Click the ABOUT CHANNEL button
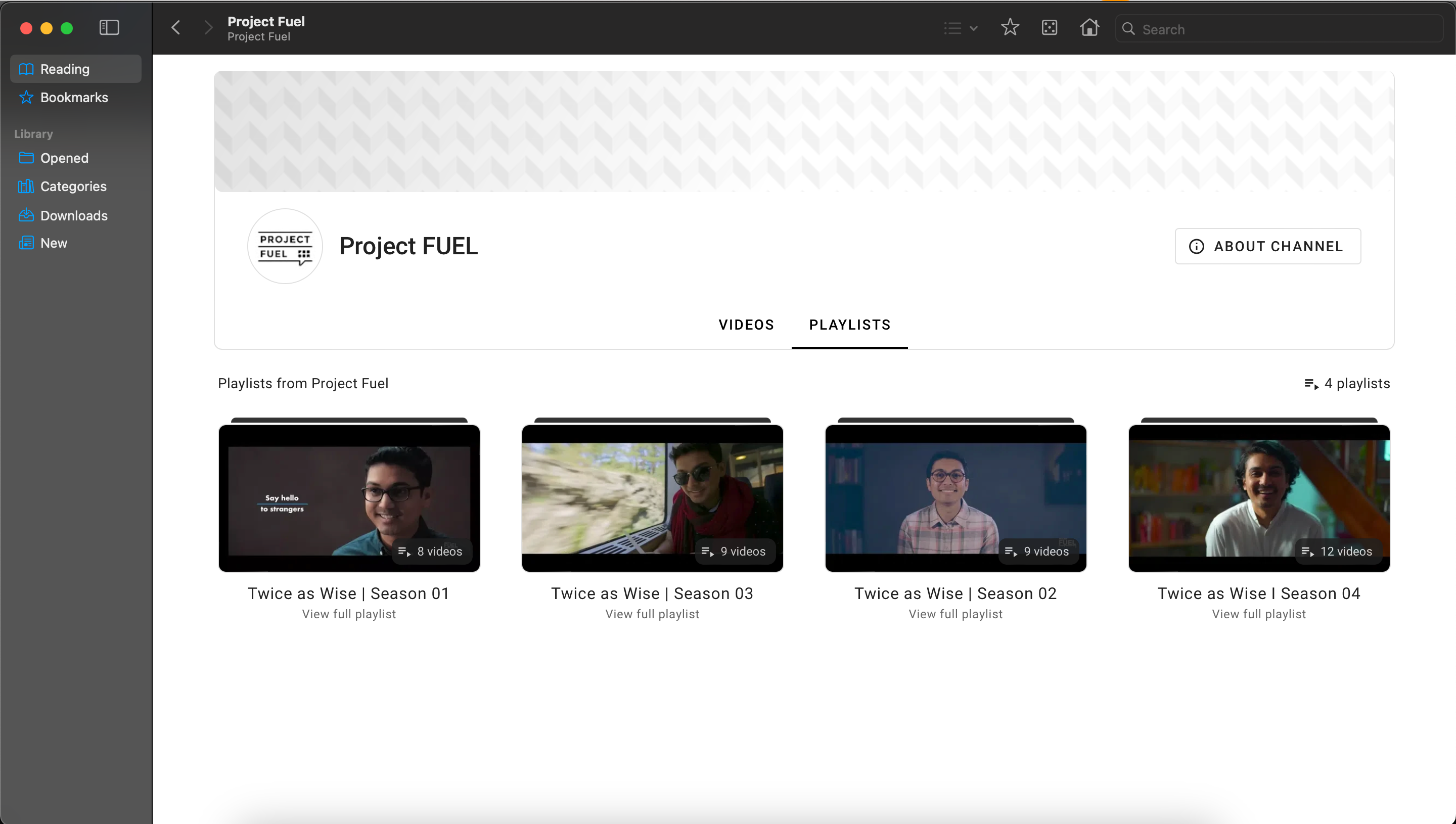 (1267, 246)
